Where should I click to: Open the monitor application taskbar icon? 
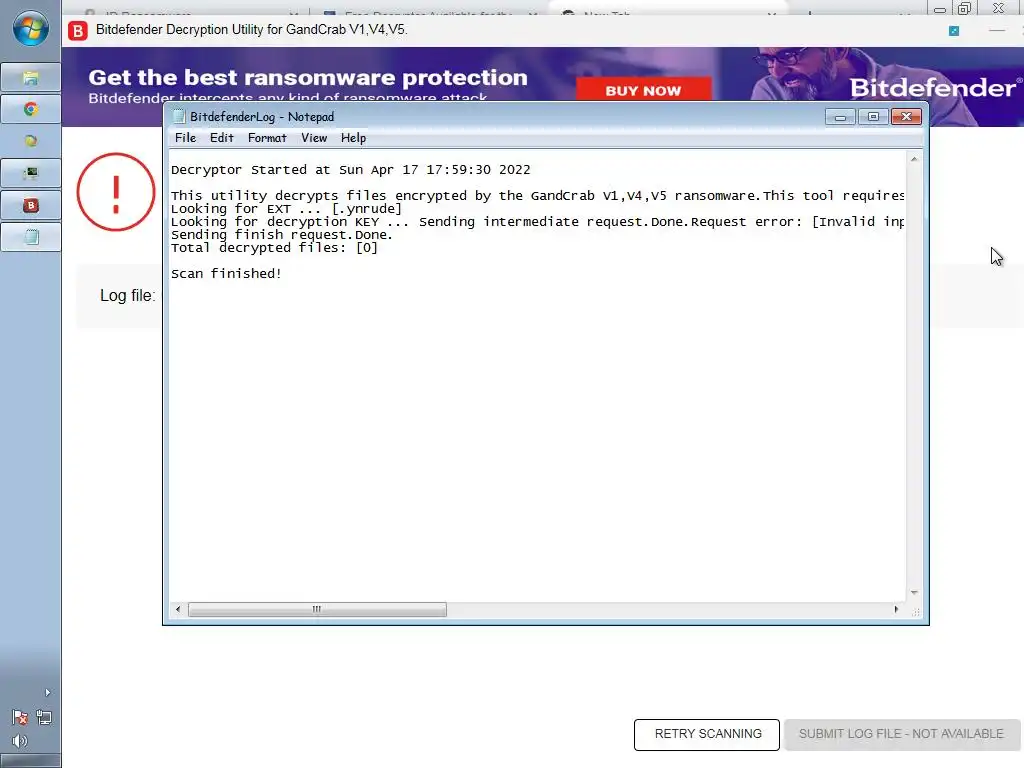tap(31, 173)
